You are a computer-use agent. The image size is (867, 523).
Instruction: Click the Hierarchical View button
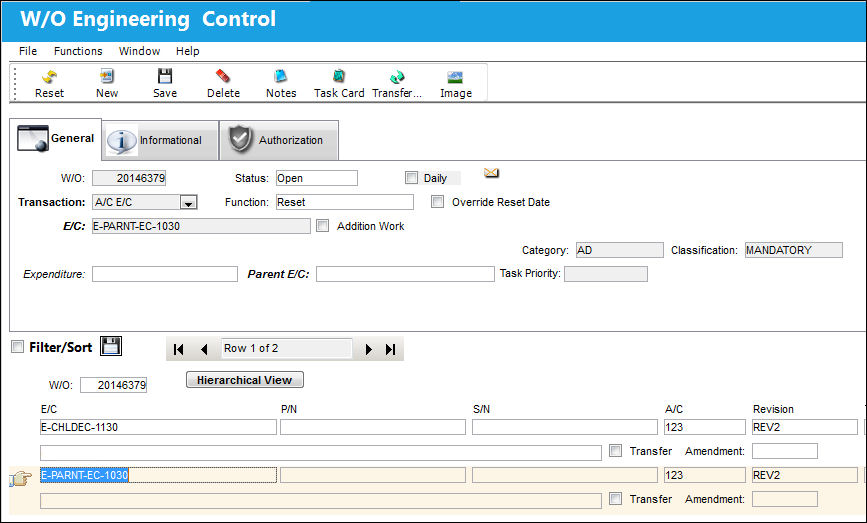click(244, 380)
